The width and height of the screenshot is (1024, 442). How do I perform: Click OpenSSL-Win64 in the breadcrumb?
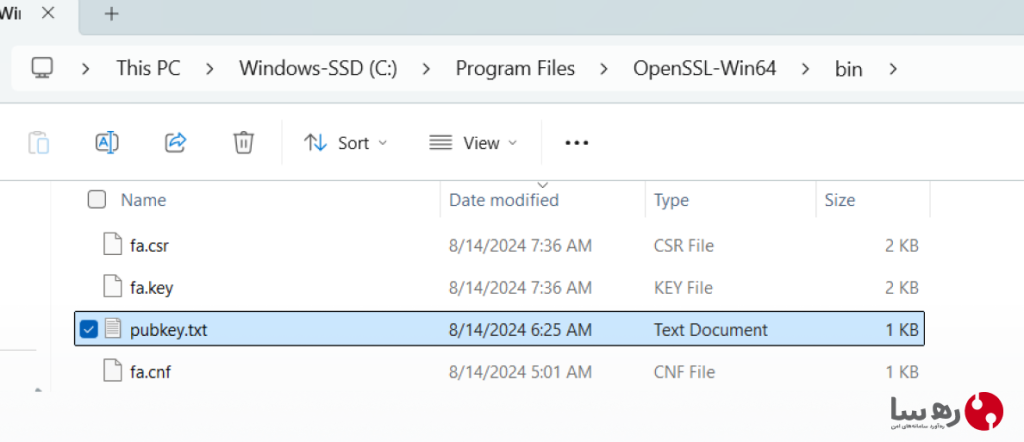click(x=705, y=68)
